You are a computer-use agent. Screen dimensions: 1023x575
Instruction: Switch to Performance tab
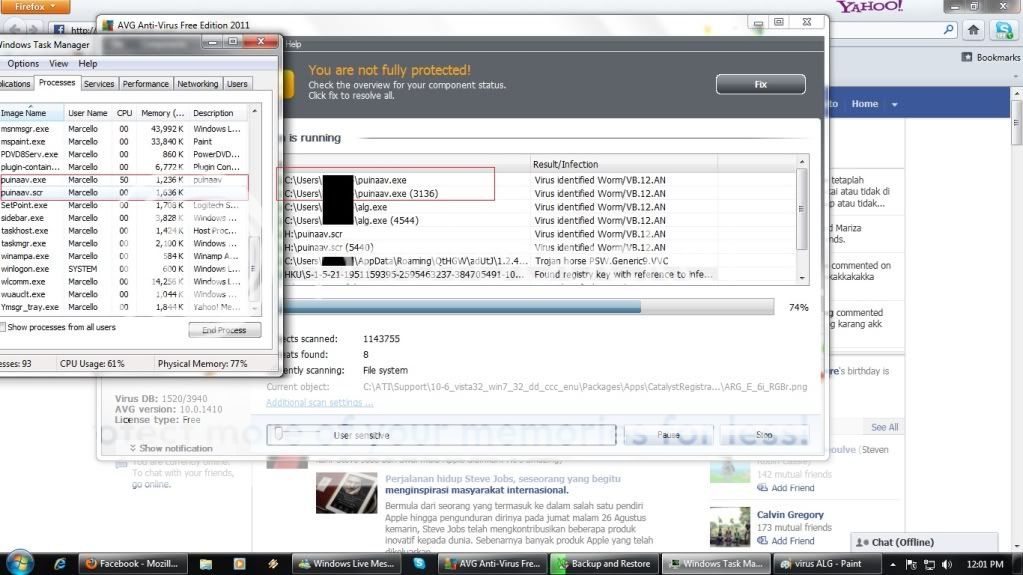(145, 84)
